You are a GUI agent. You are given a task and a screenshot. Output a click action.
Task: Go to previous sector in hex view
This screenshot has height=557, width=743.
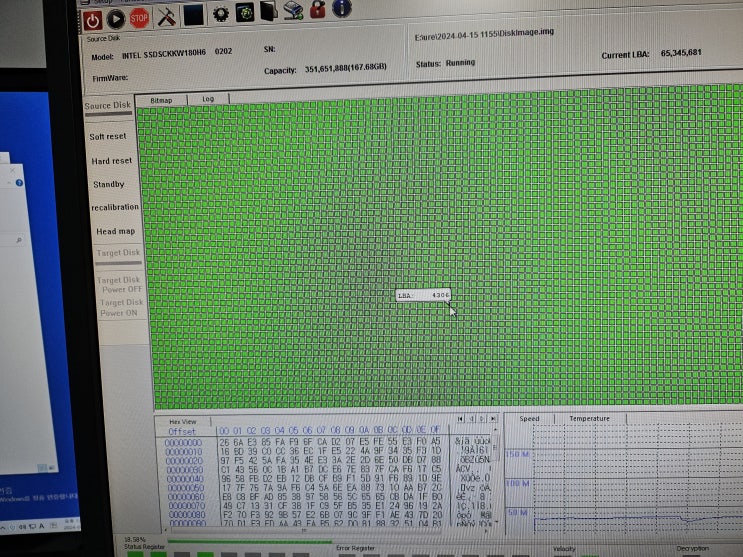pos(471,419)
